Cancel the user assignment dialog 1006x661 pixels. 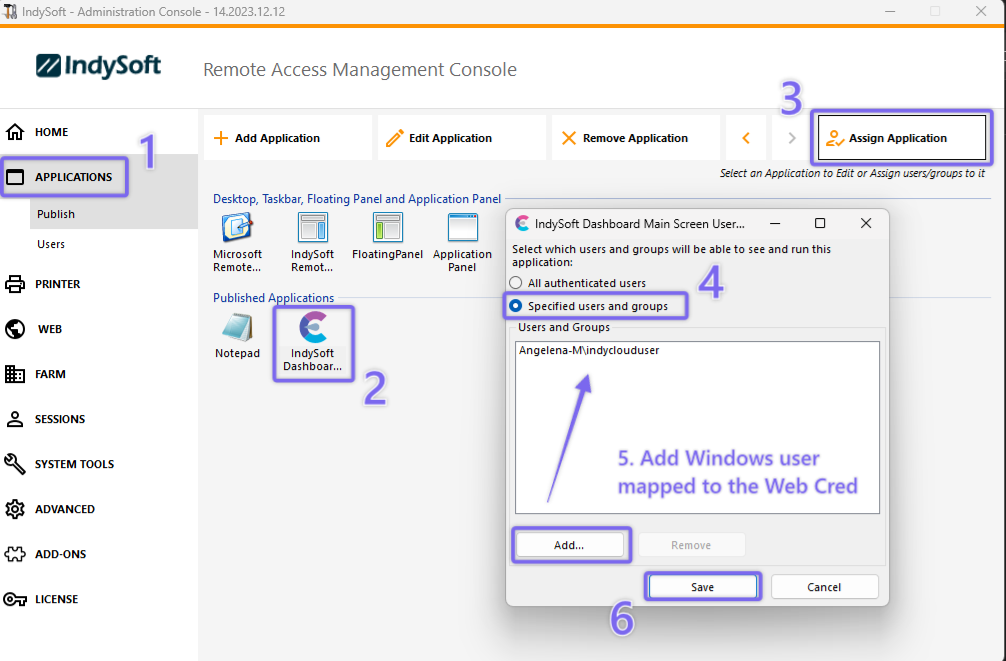coord(824,587)
